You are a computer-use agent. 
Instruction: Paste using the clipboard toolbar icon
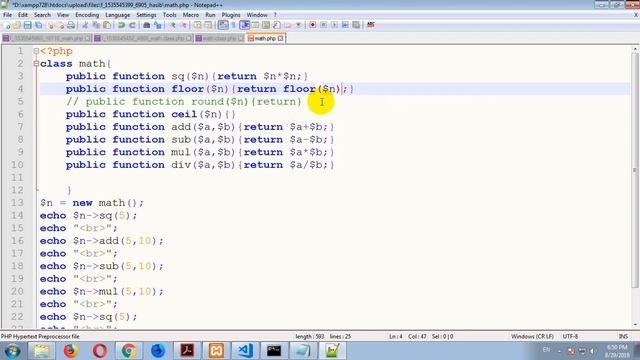tap(107, 25)
